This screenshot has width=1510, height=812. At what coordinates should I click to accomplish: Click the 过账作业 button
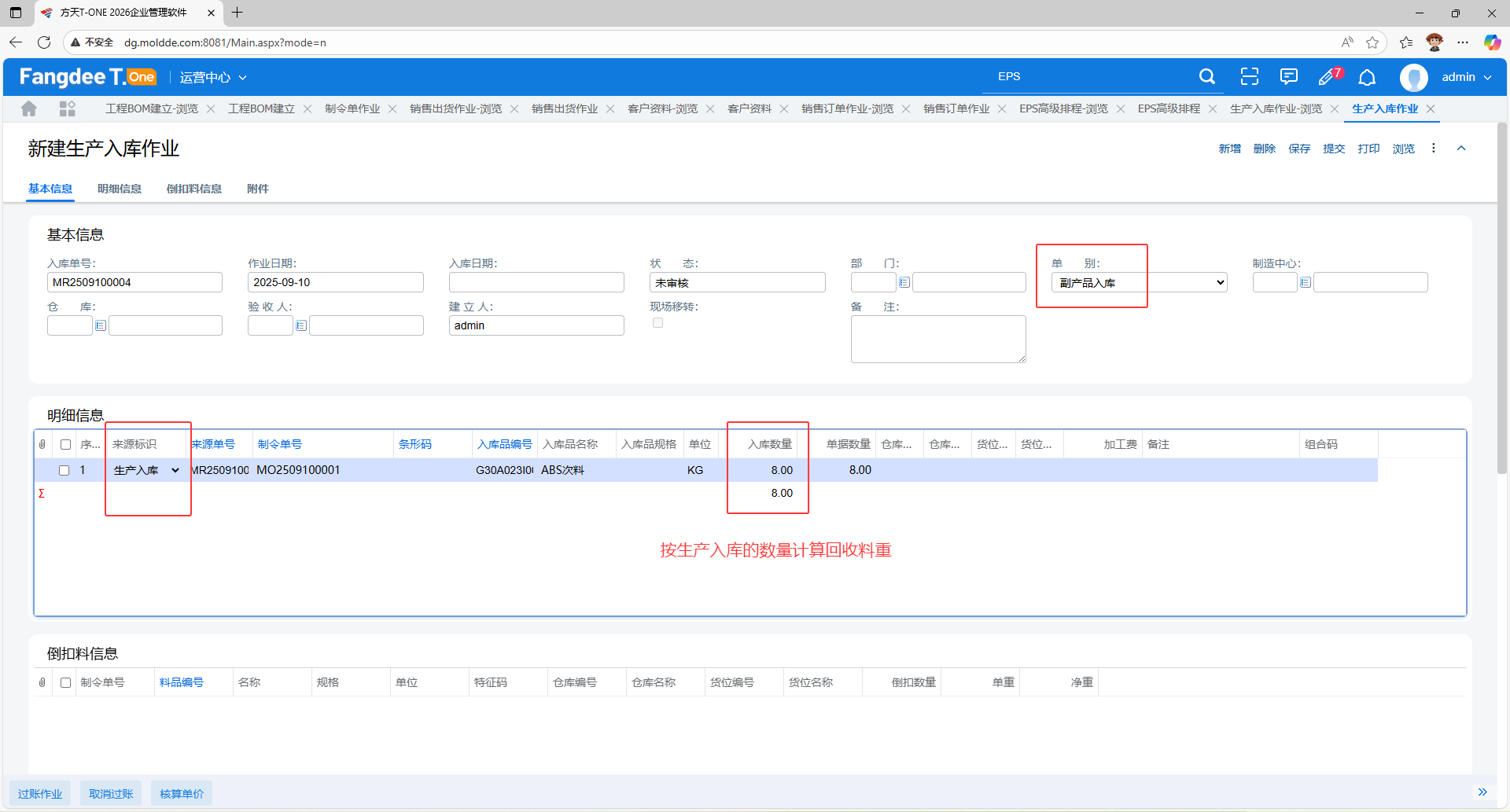(40, 794)
